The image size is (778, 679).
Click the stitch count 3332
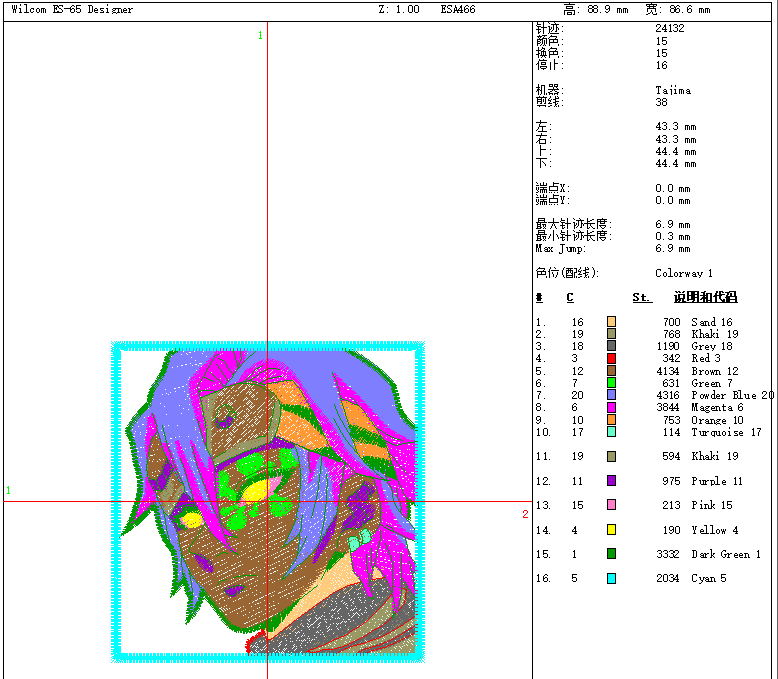click(667, 554)
